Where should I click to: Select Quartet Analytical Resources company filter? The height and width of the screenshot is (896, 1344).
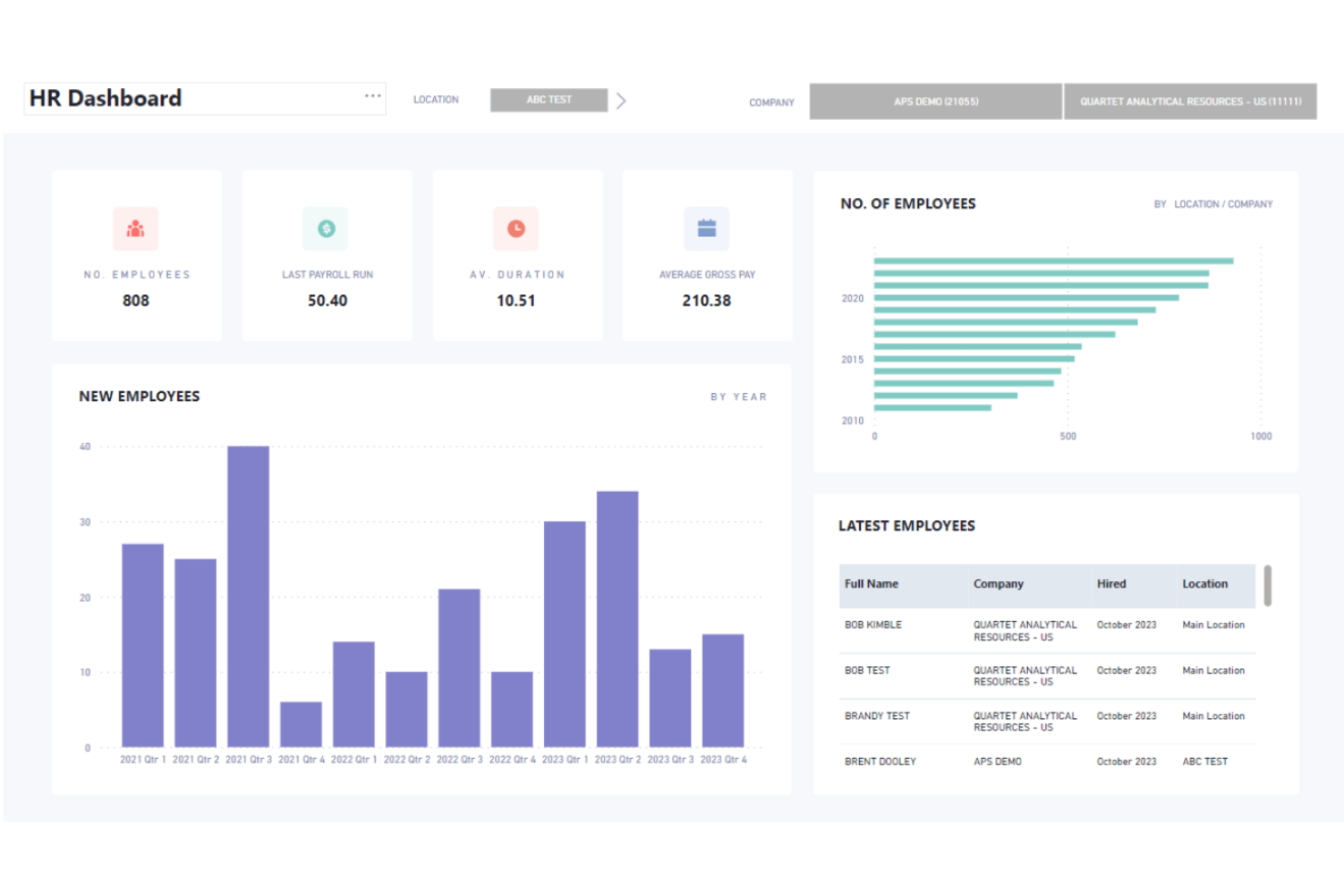(x=1190, y=102)
